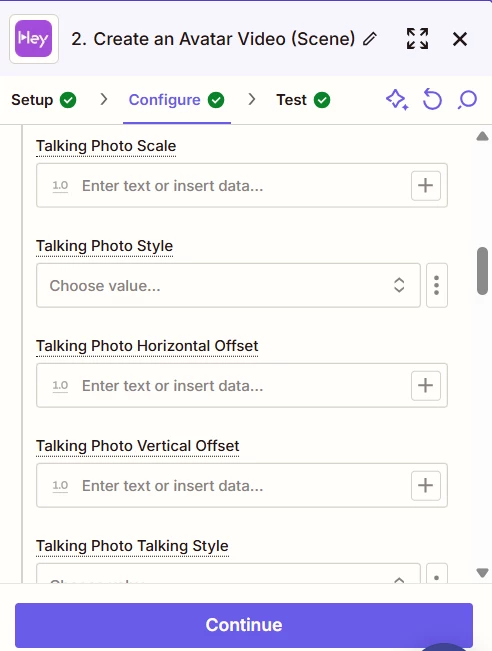The height and width of the screenshot is (651, 492).
Task: Switch to the Setup tab
Action: [x=44, y=100]
